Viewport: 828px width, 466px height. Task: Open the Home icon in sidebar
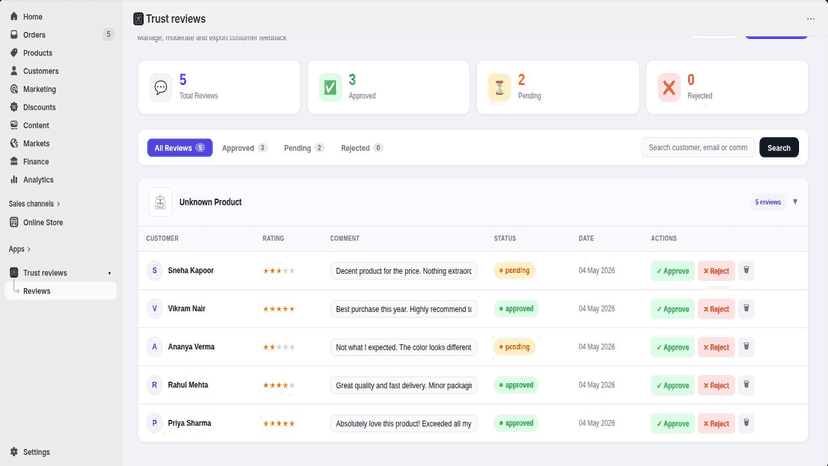click(x=14, y=16)
